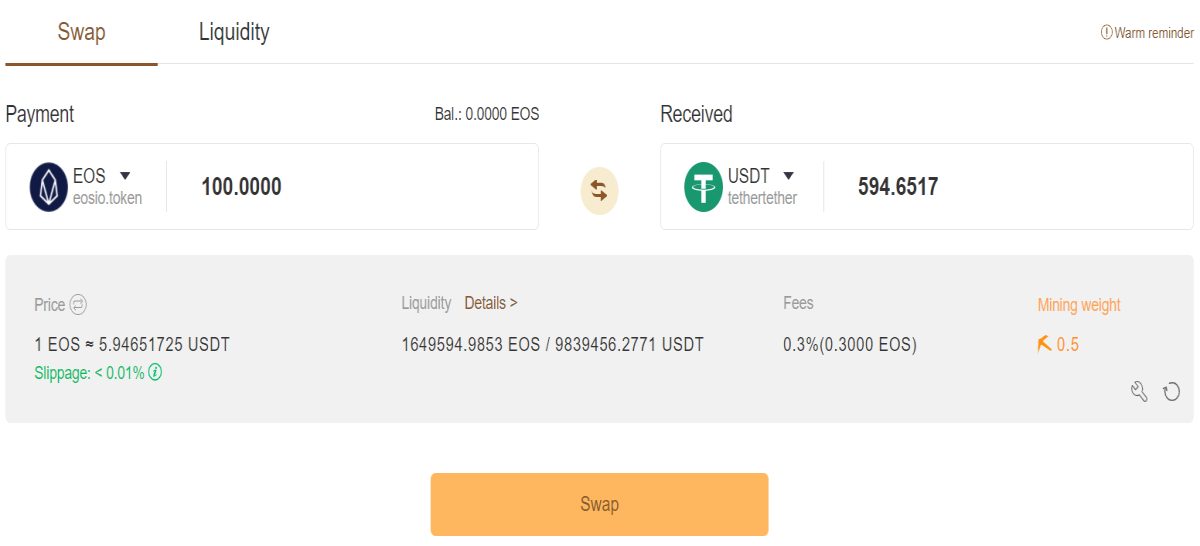Toggle the price direction icon next to Price
1200x546 pixels.
coord(78,305)
